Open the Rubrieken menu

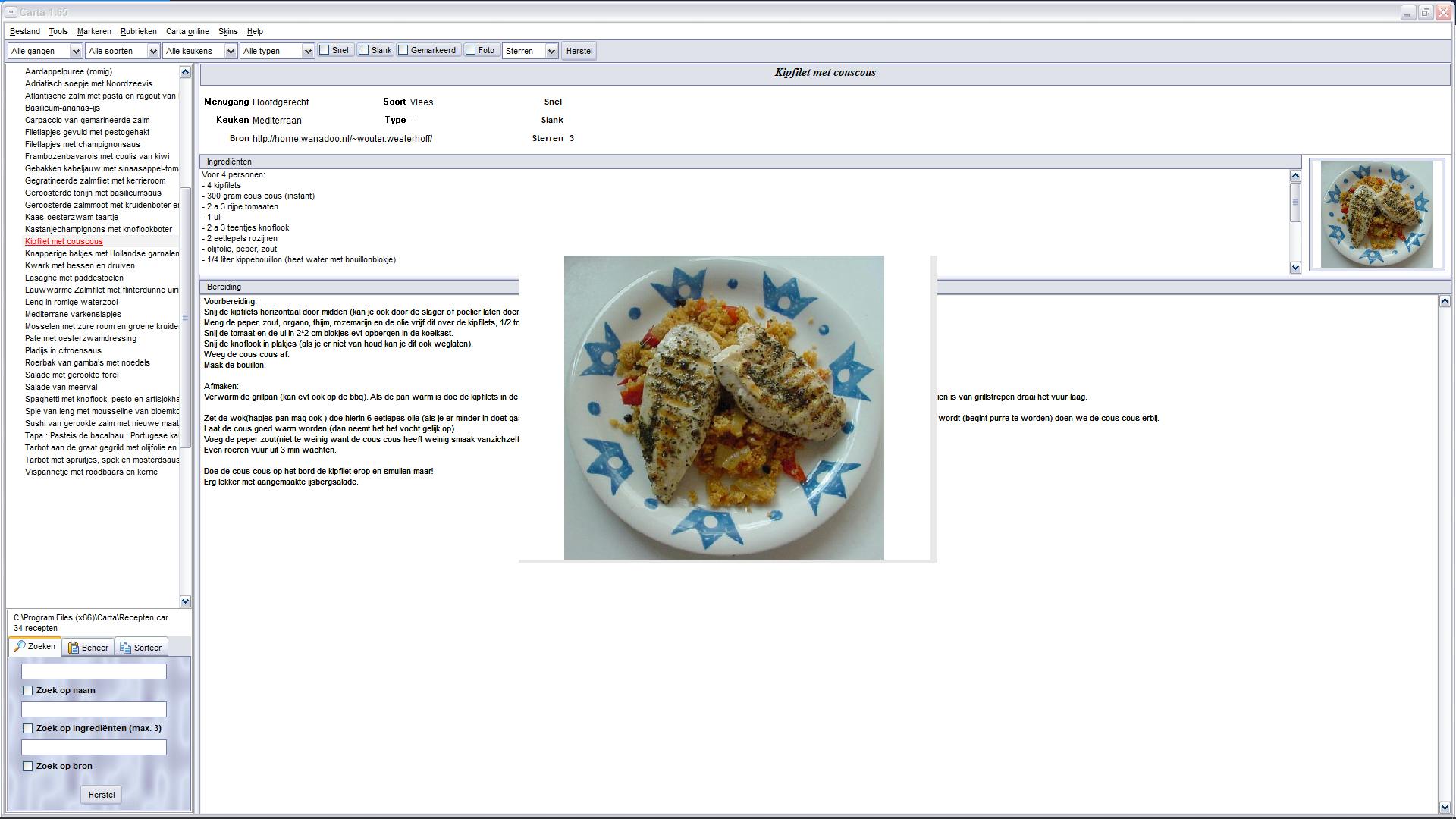138,31
